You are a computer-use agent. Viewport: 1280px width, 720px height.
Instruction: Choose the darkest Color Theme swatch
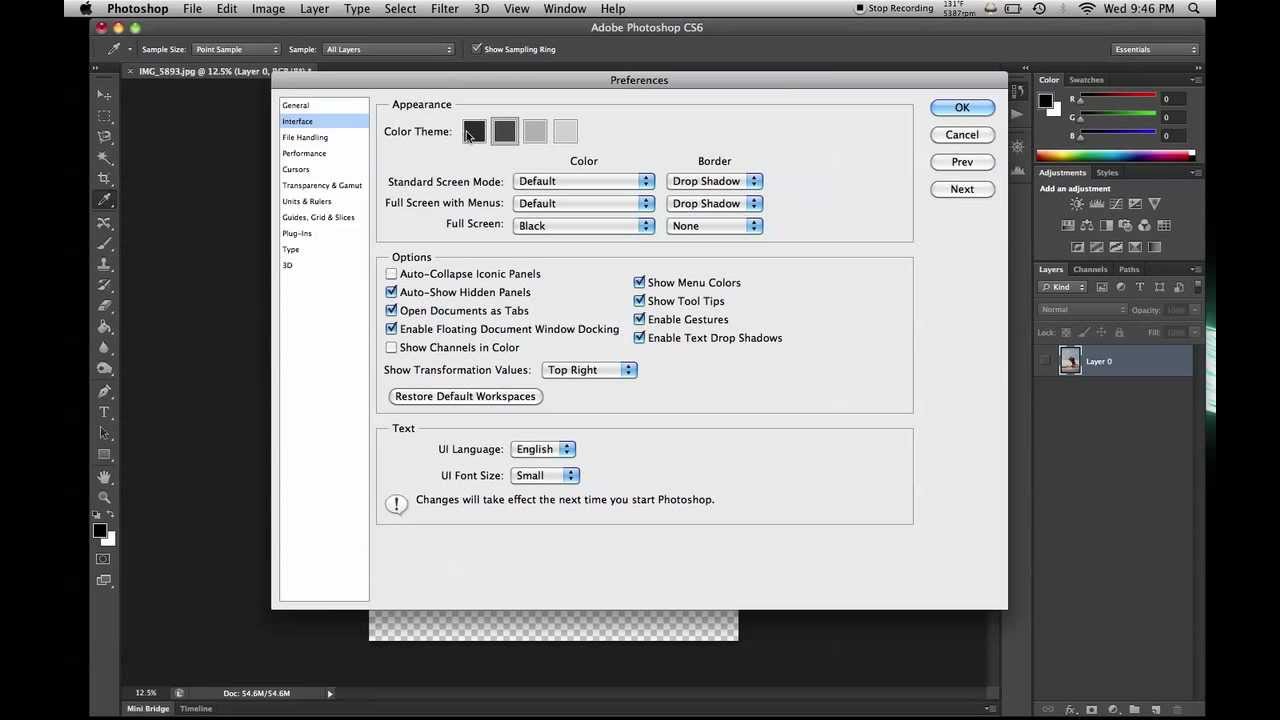(474, 132)
